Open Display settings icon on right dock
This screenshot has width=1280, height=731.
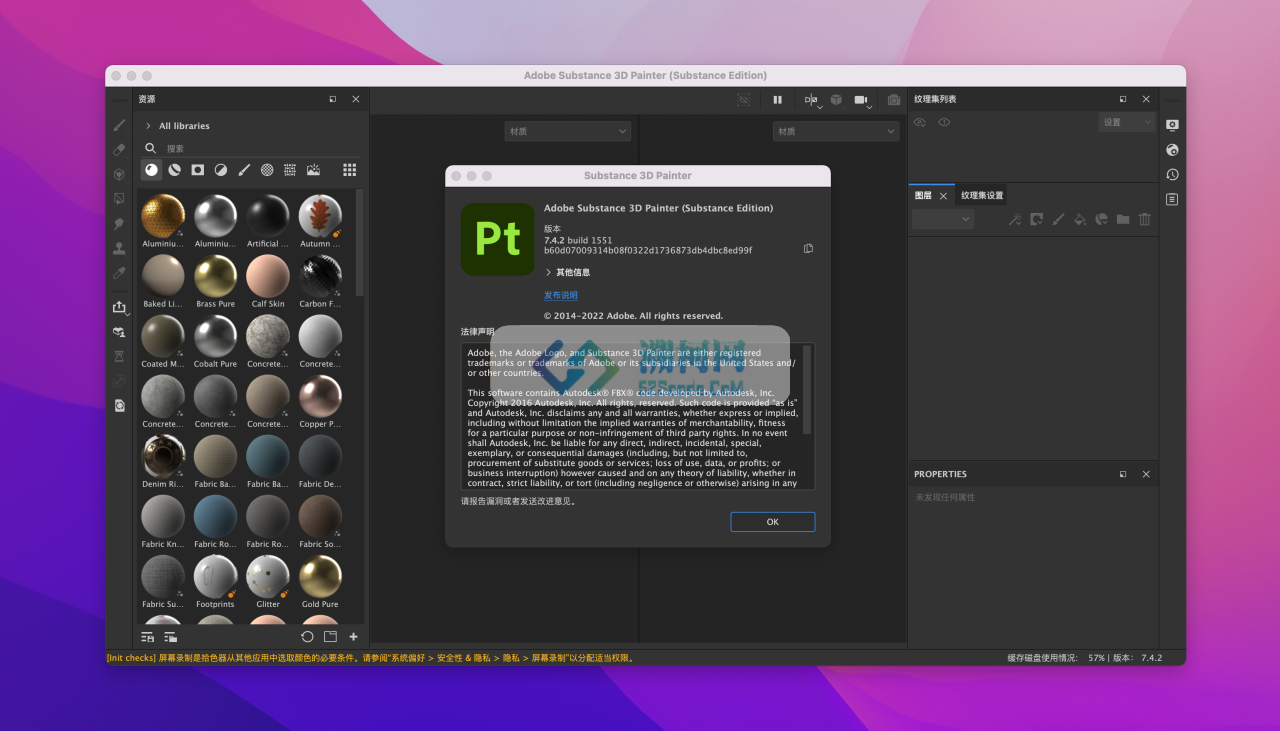pos(1172,125)
